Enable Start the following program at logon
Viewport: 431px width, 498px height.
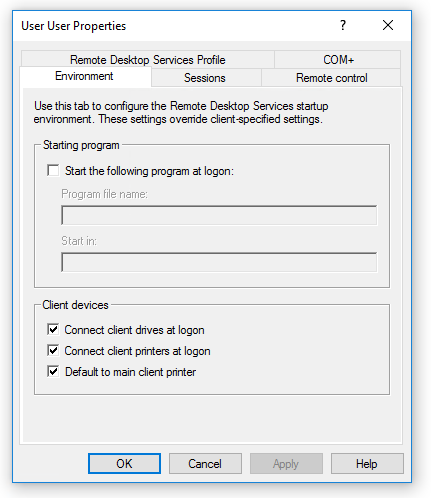point(53,170)
